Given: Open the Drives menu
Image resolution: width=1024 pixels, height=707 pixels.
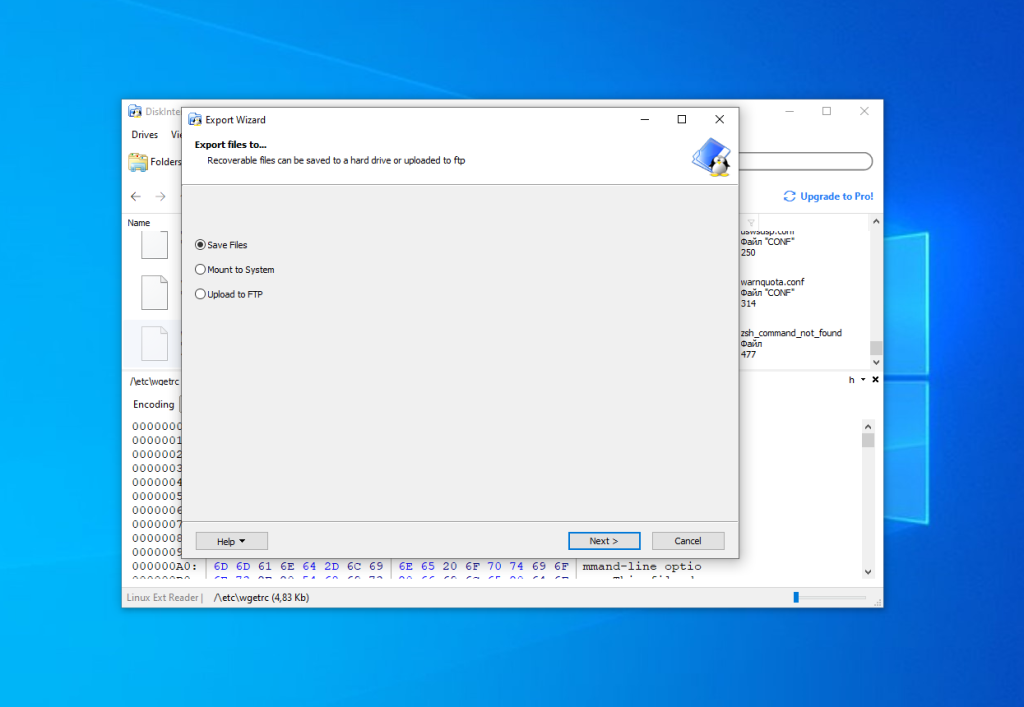Looking at the screenshot, I should [145, 135].
